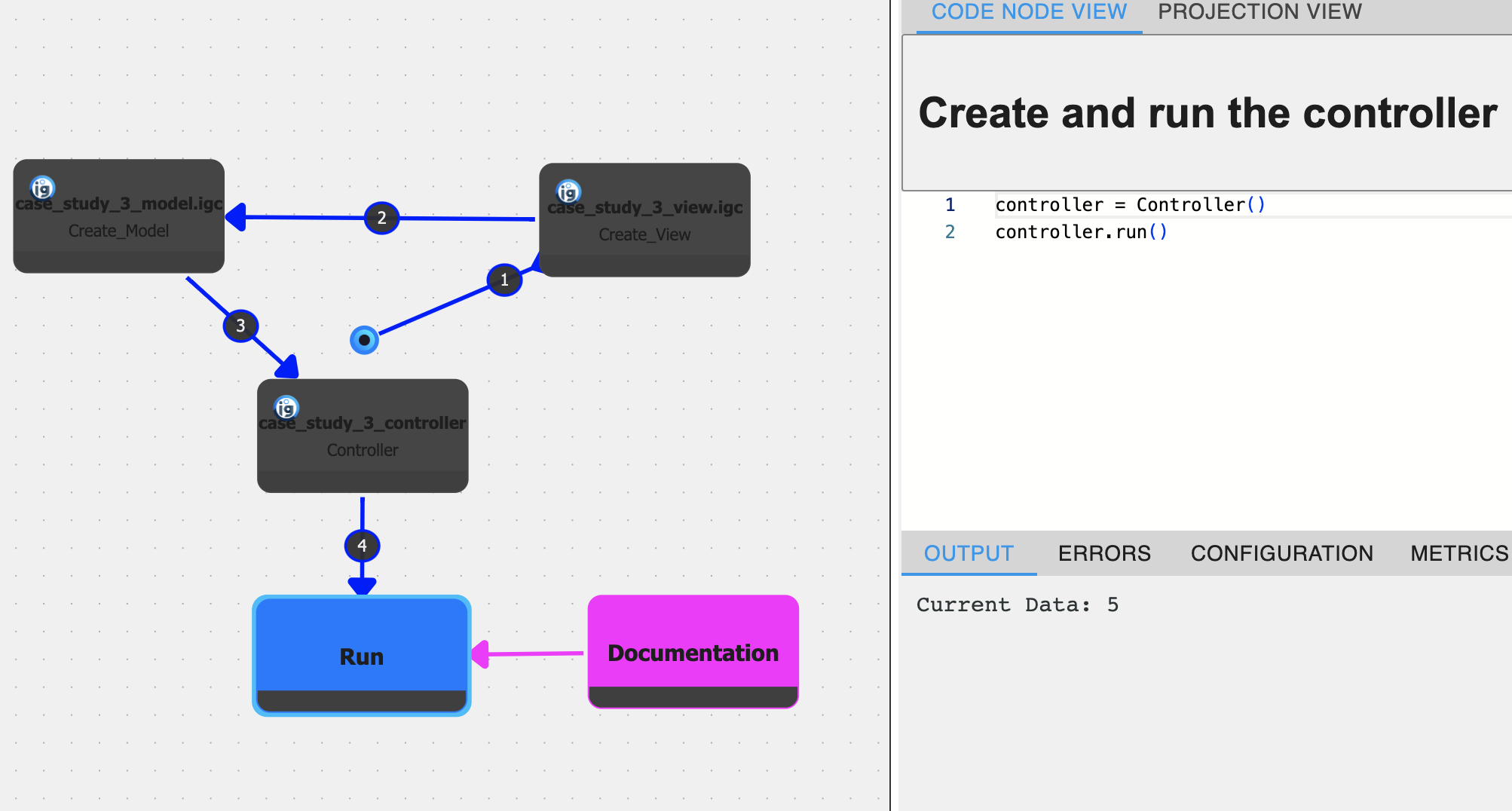This screenshot has height=811, width=1512.
Task: Open the Projection View tab
Action: click(1259, 13)
